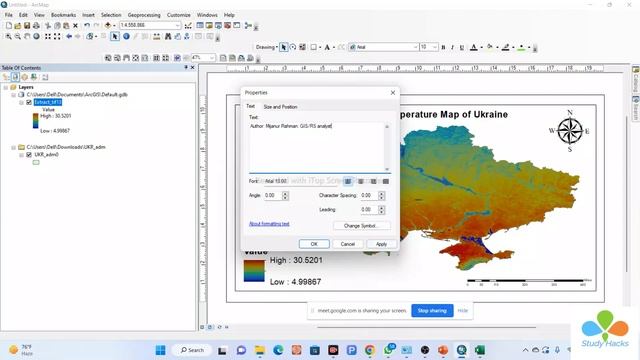Open the Drawing menu dropdown
Screen dimensions: 640x360
click(x=267, y=47)
